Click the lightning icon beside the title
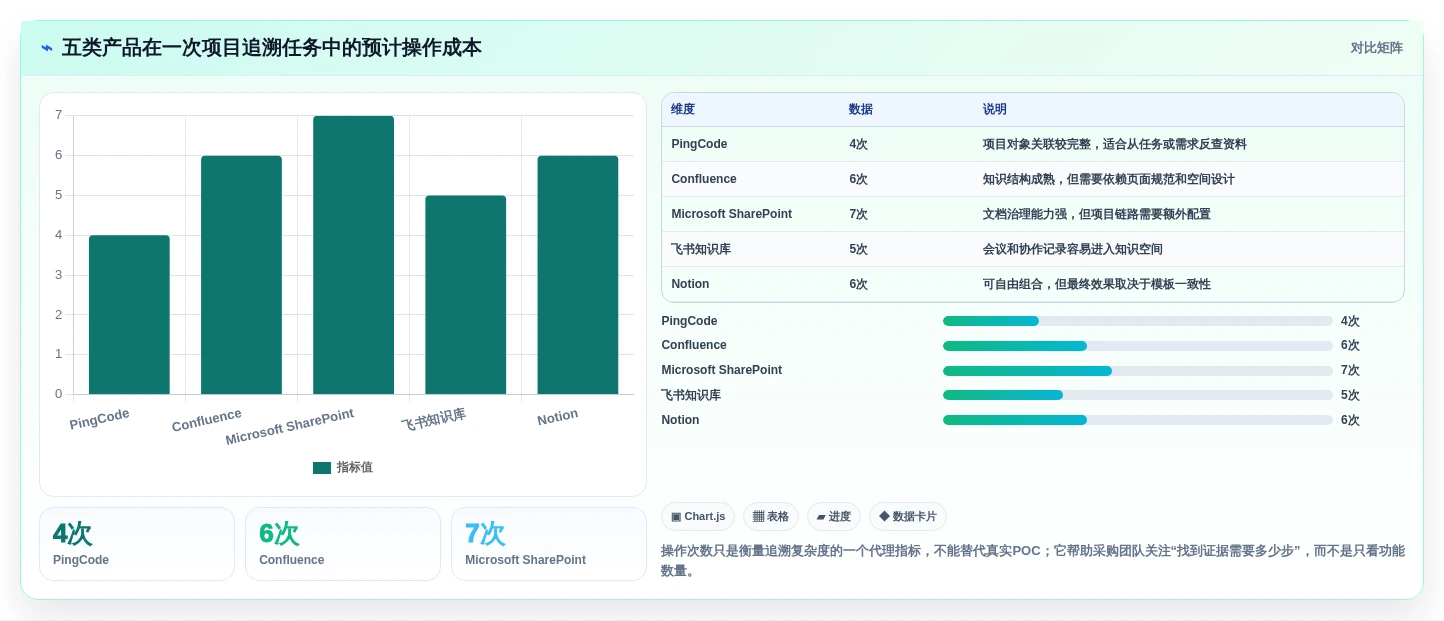 [x=47, y=48]
